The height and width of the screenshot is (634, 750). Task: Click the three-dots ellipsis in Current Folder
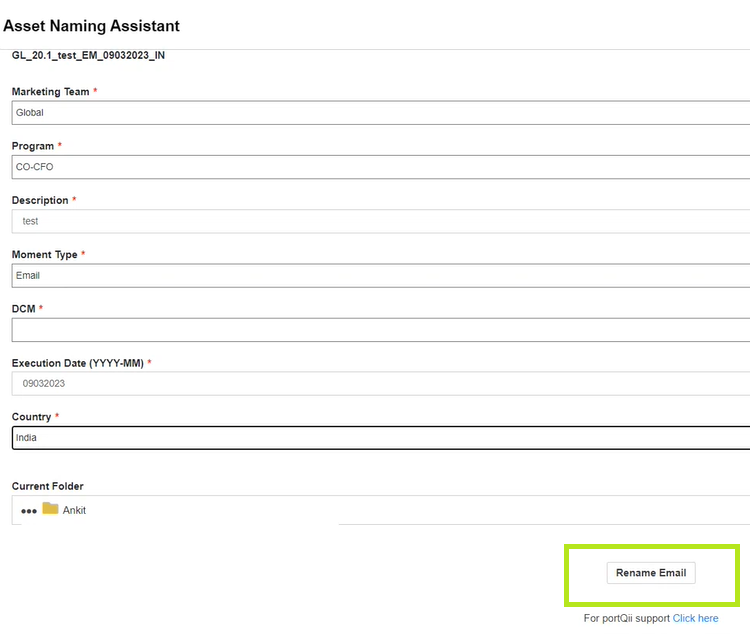(29, 511)
